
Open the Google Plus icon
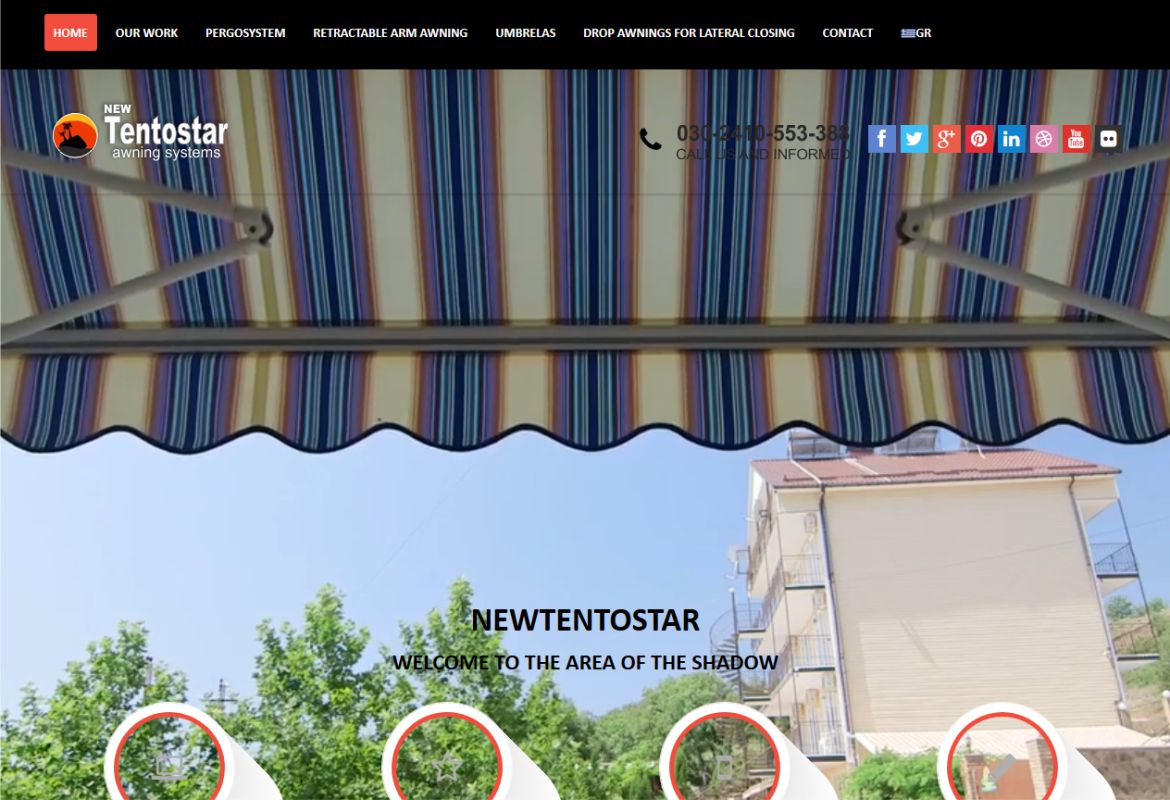[x=946, y=139]
